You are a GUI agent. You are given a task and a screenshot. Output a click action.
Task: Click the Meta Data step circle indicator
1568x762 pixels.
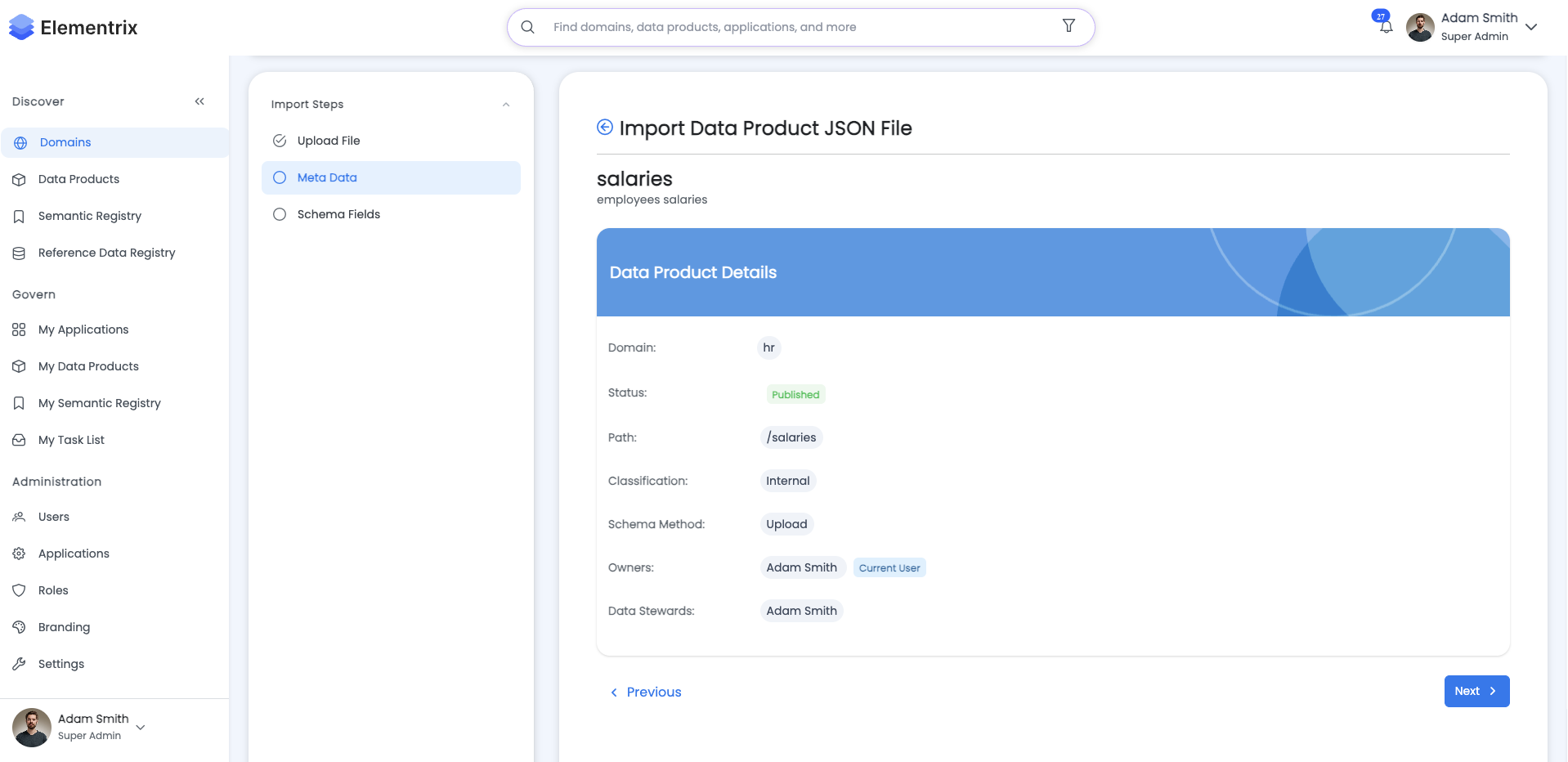(280, 177)
